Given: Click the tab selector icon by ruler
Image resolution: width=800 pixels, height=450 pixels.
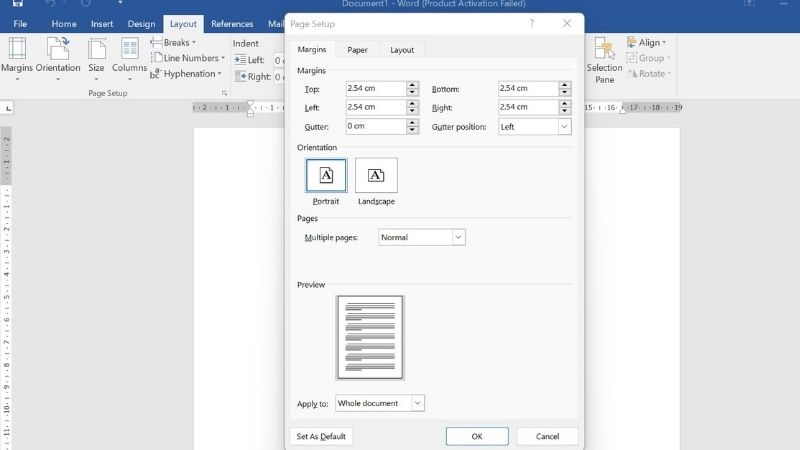Looking at the screenshot, I should point(8,108).
